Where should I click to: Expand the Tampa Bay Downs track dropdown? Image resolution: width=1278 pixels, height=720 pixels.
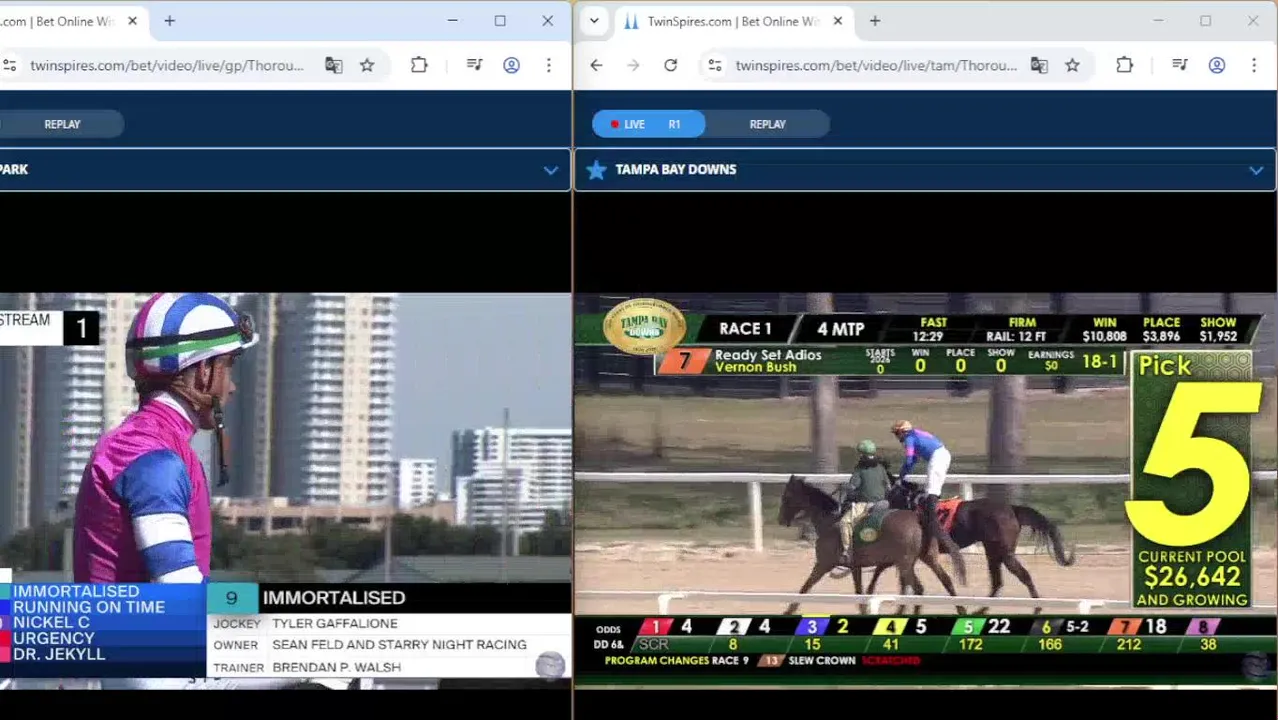point(1256,170)
